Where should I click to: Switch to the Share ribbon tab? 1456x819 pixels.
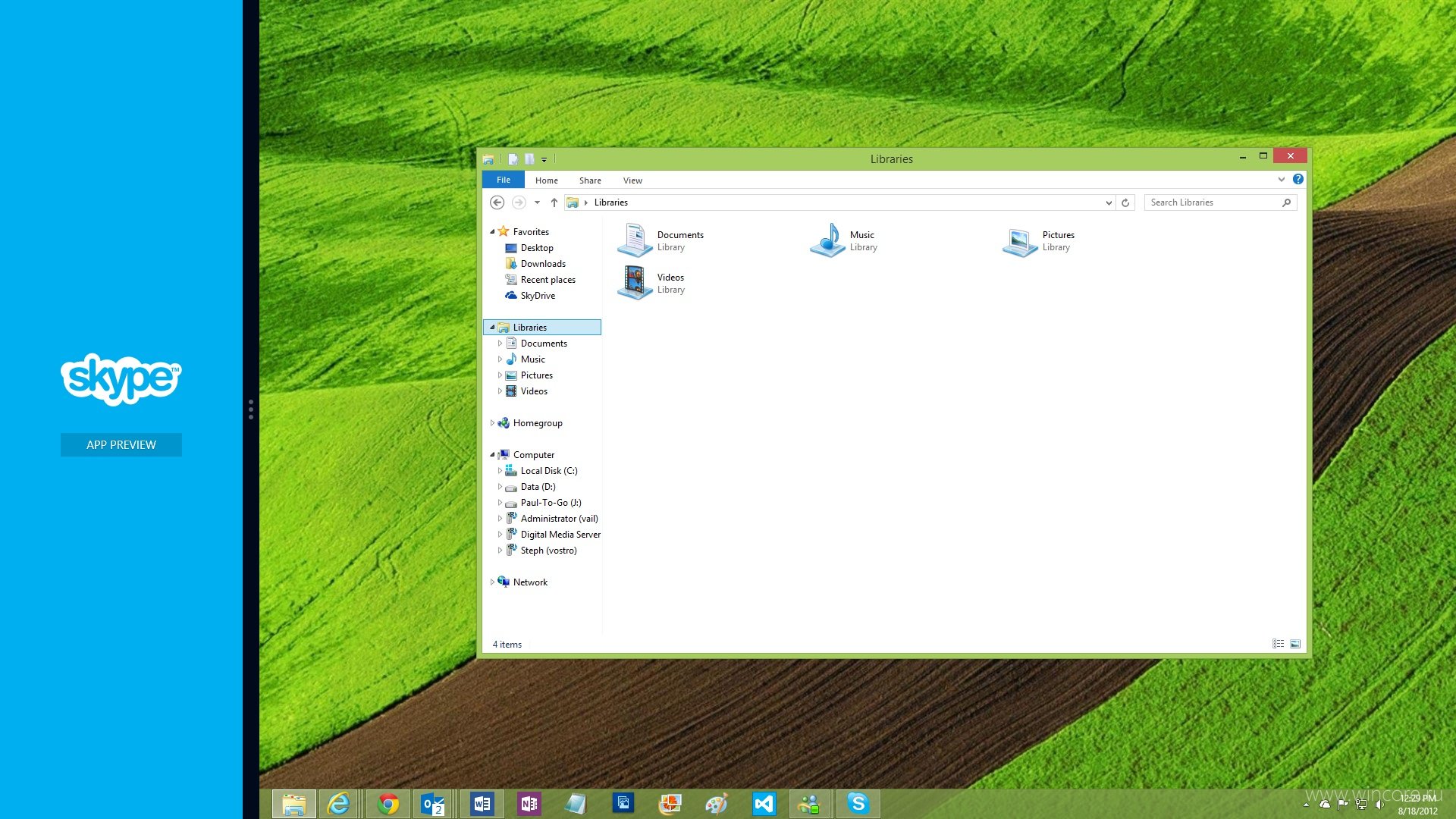tap(590, 180)
